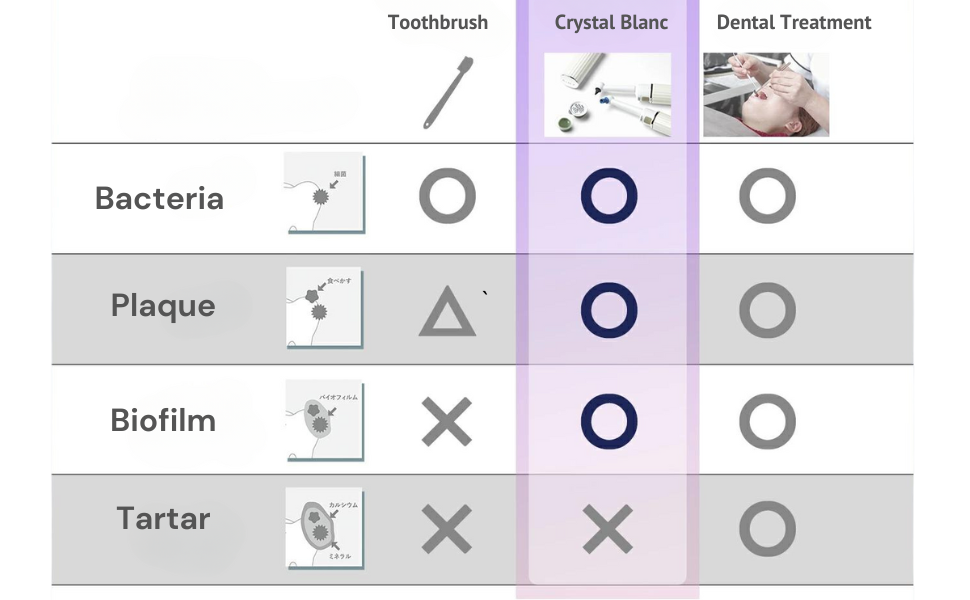Click the Toothbrush column heading
Screen dimensions: 970x600
(438, 23)
